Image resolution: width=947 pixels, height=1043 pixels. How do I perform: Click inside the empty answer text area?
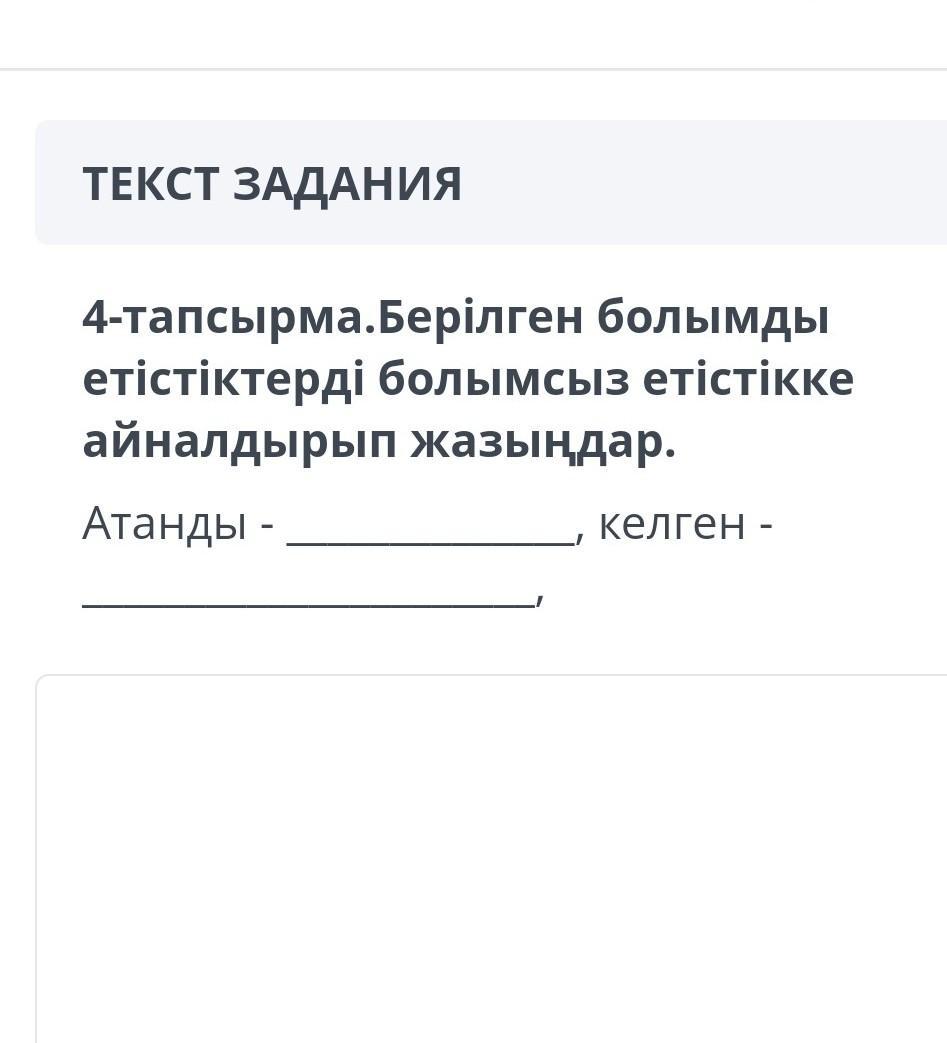492,859
